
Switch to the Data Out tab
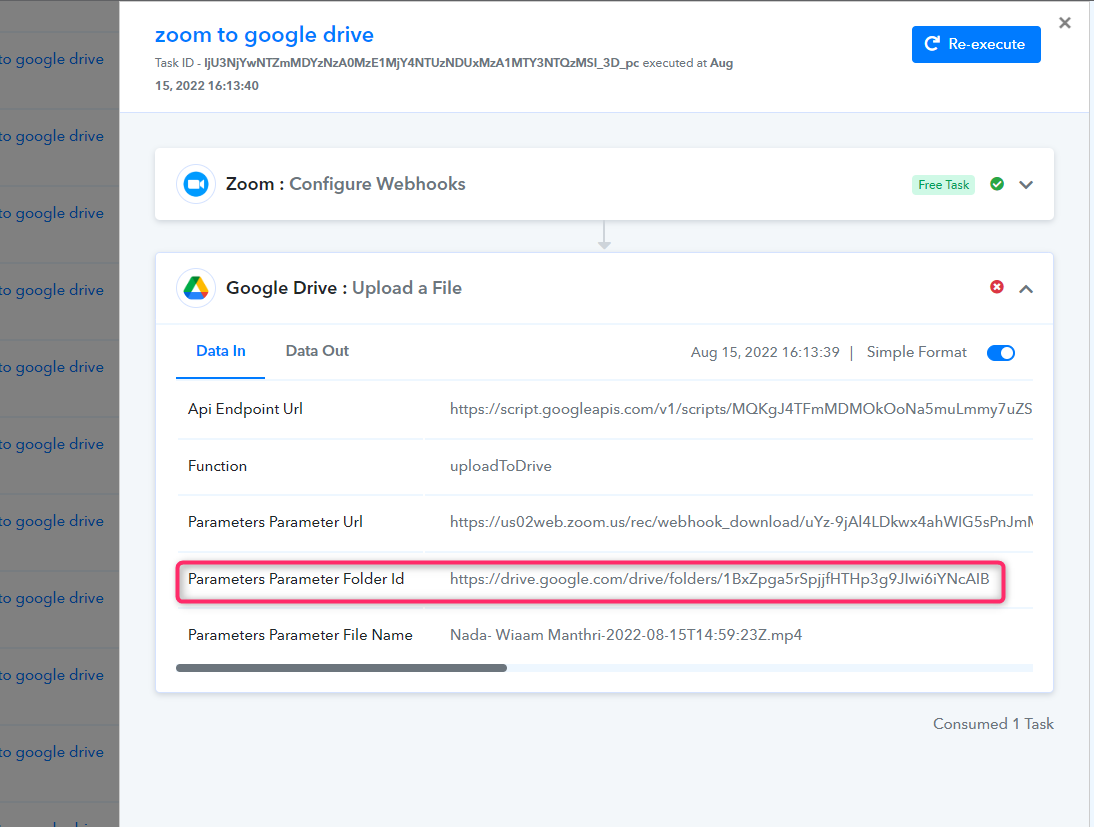pyautogui.click(x=317, y=351)
